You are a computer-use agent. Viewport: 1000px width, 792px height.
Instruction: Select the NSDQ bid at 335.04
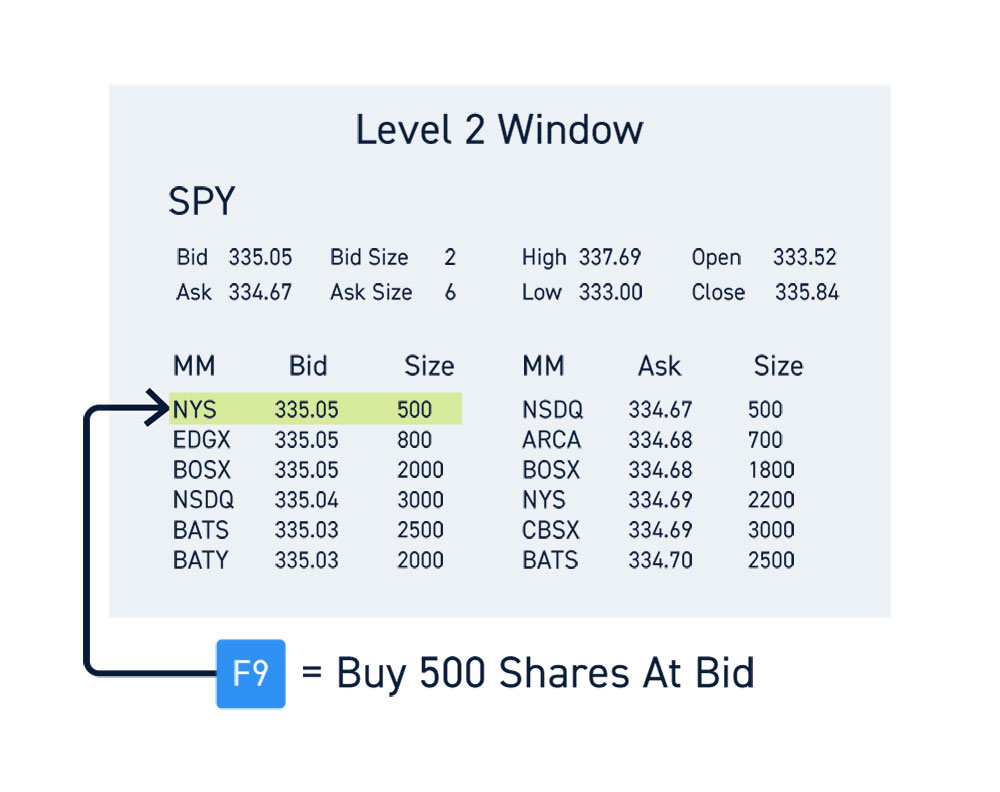coord(309,500)
